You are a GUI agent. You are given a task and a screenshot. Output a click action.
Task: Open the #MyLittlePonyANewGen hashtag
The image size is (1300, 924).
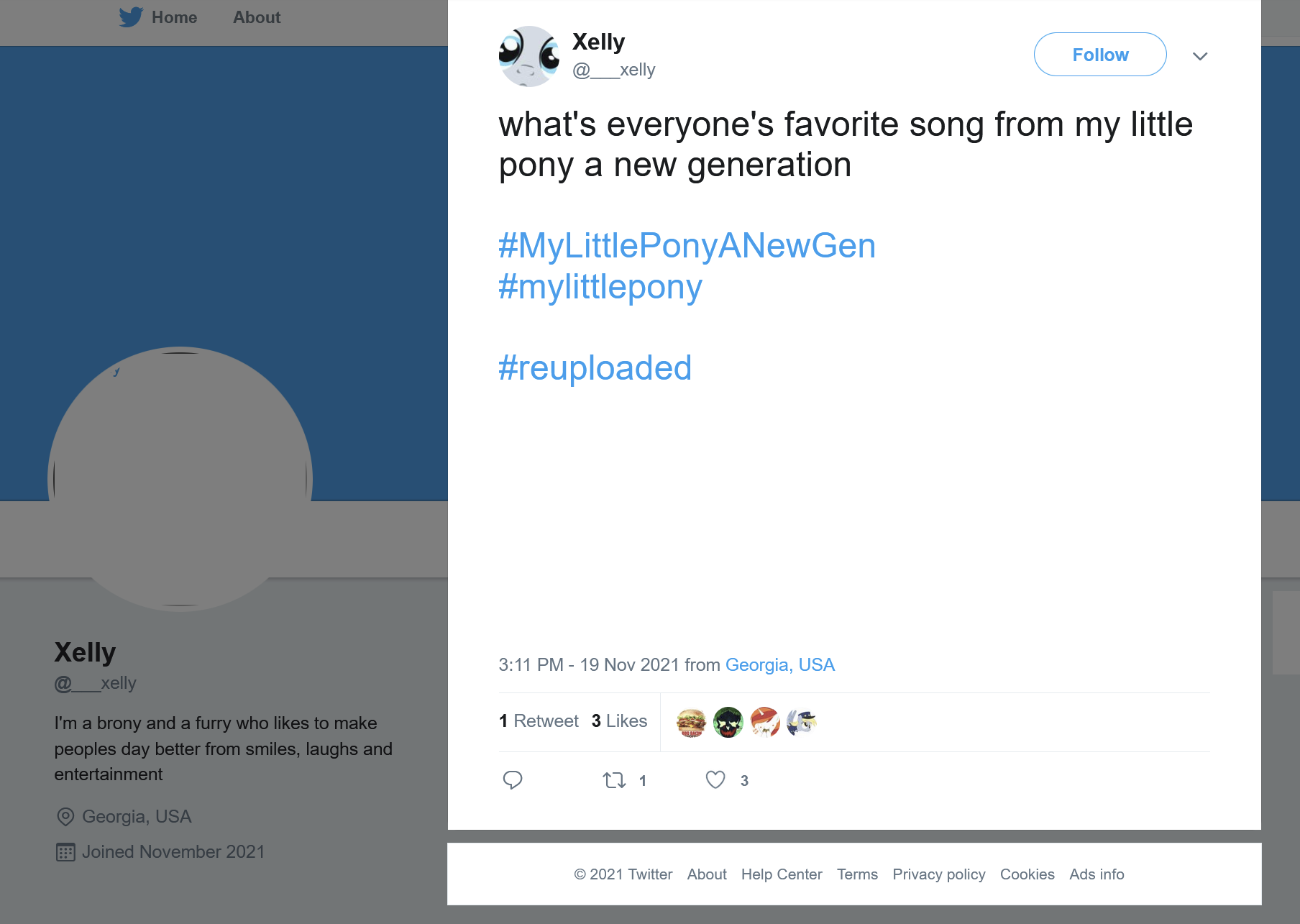(x=687, y=246)
